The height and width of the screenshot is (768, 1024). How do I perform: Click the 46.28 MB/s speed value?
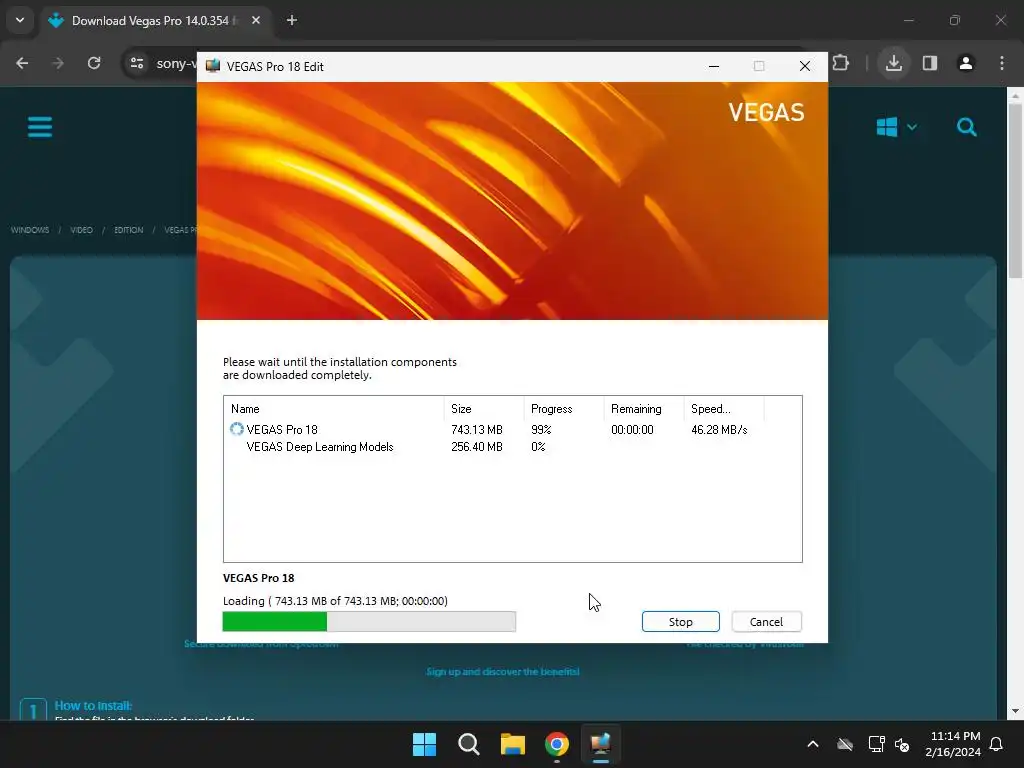tap(719, 430)
